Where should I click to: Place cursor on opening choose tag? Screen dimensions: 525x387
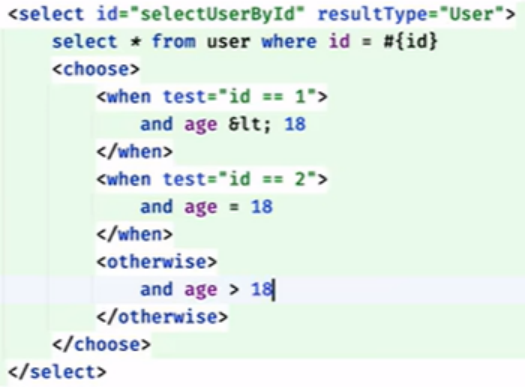96,69
